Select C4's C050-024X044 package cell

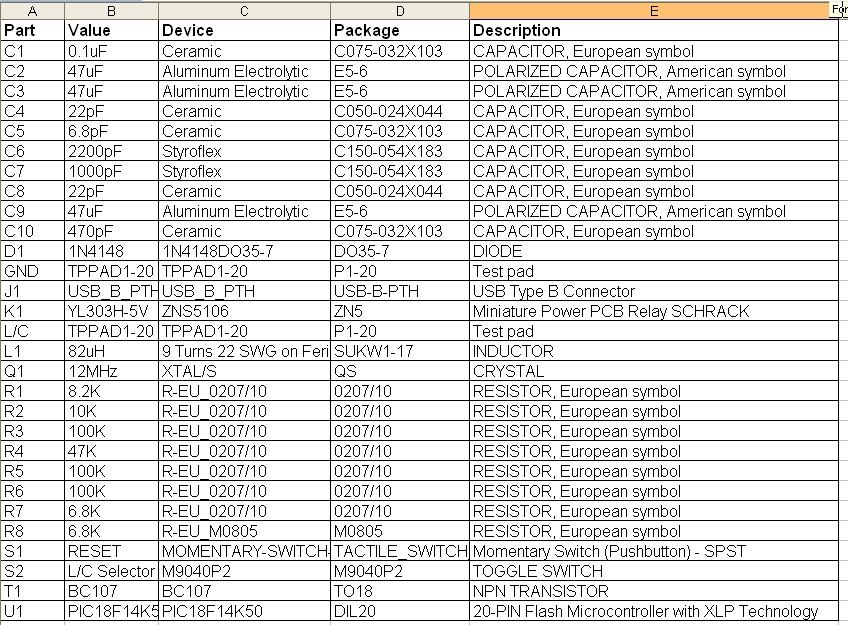[400, 111]
